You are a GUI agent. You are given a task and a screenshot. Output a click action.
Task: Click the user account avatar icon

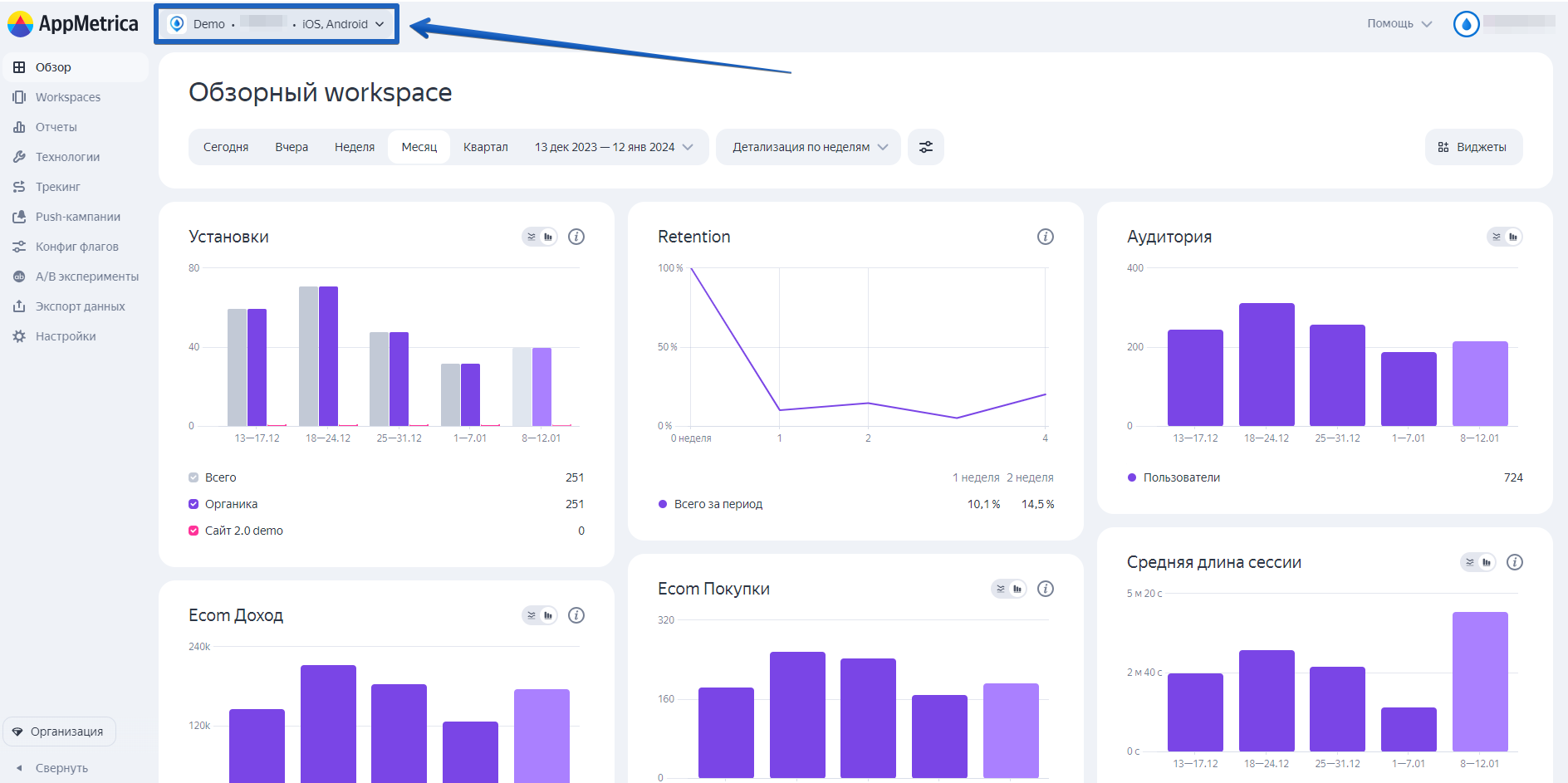click(x=1467, y=24)
